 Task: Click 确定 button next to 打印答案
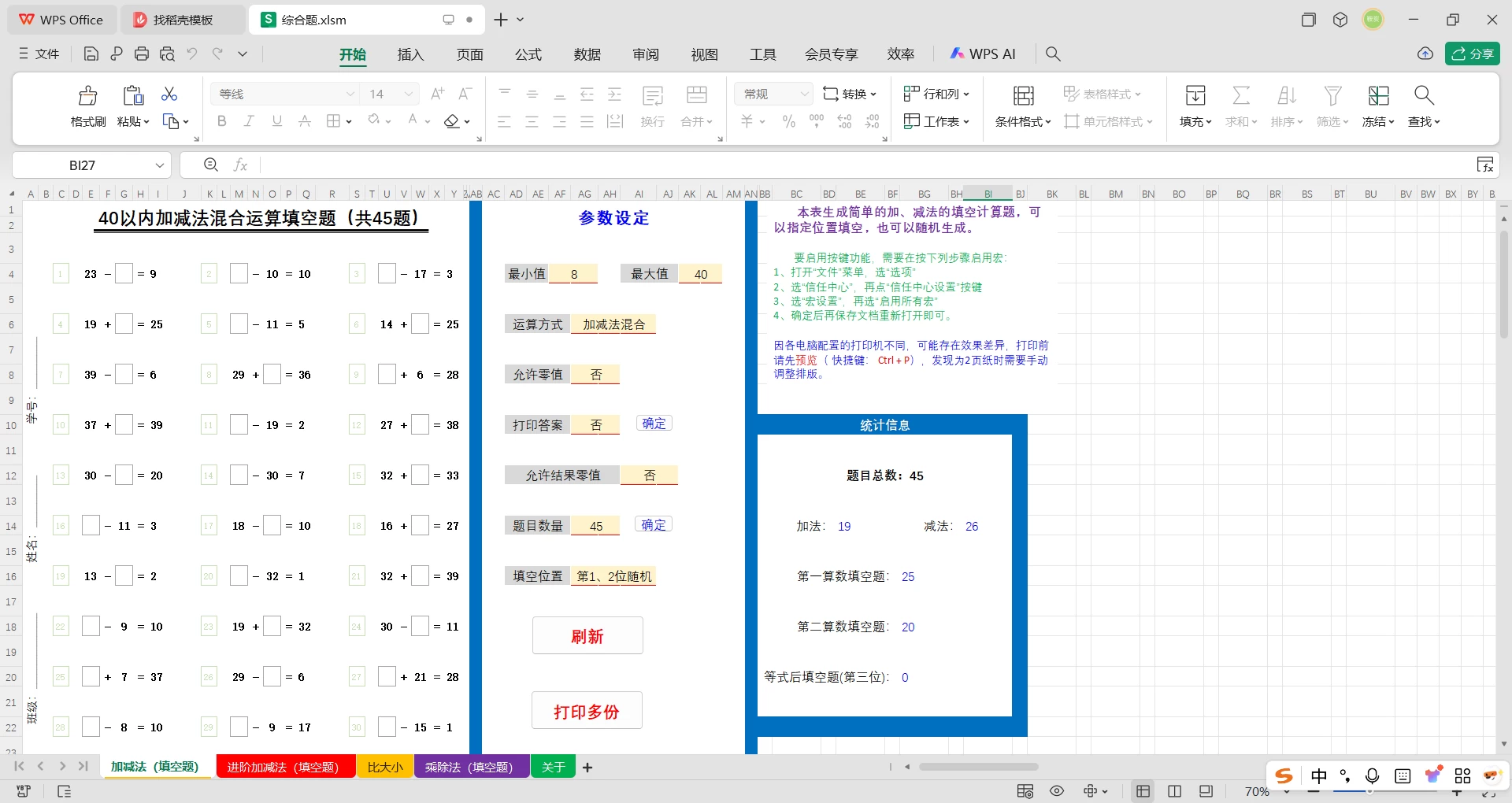click(x=654, y=424)
